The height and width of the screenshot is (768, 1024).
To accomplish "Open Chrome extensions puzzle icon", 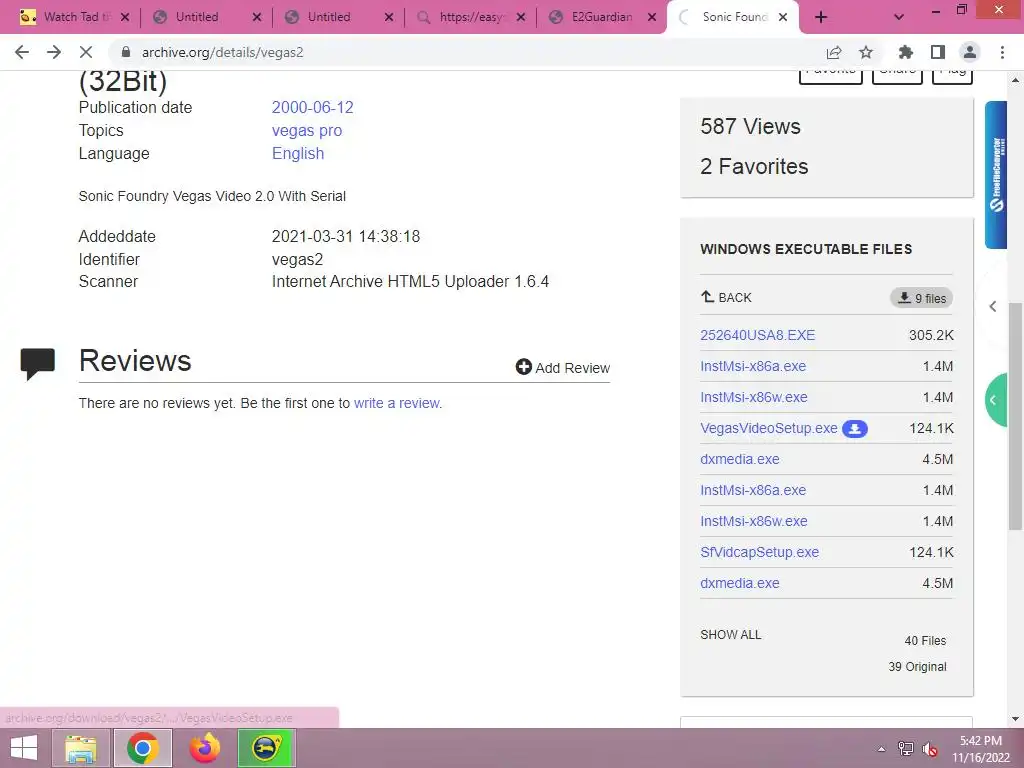I will tap(906, 52).
